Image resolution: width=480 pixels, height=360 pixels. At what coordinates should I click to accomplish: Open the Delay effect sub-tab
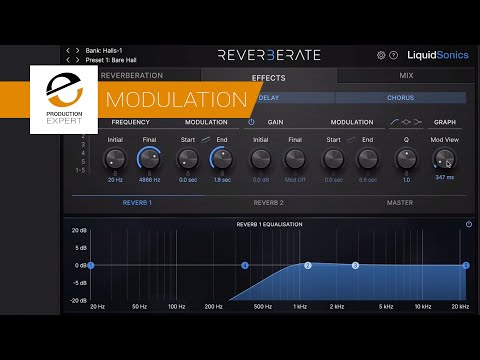point(269,98)
